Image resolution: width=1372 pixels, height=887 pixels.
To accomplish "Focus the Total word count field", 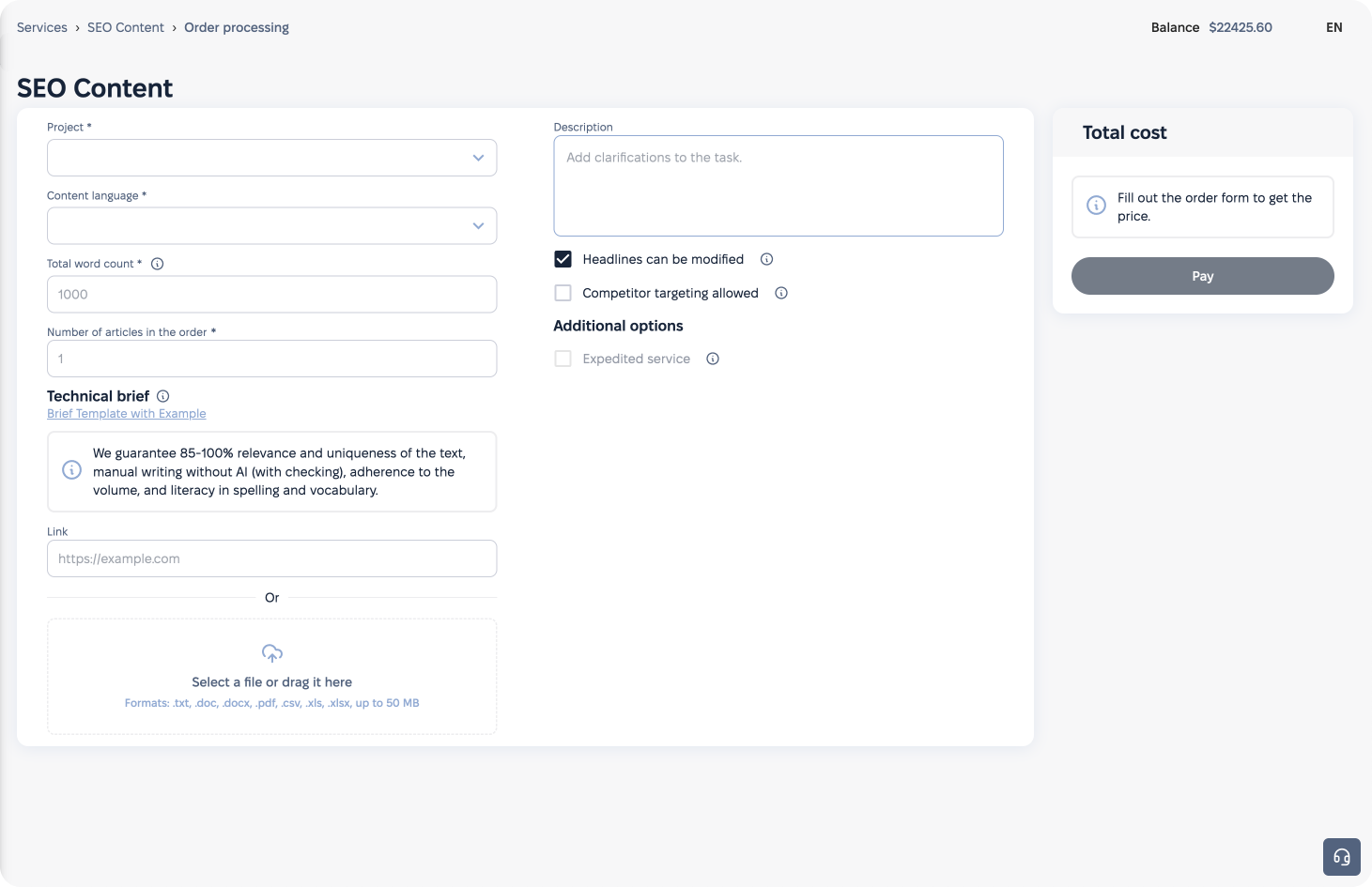I will pos(271,295).
